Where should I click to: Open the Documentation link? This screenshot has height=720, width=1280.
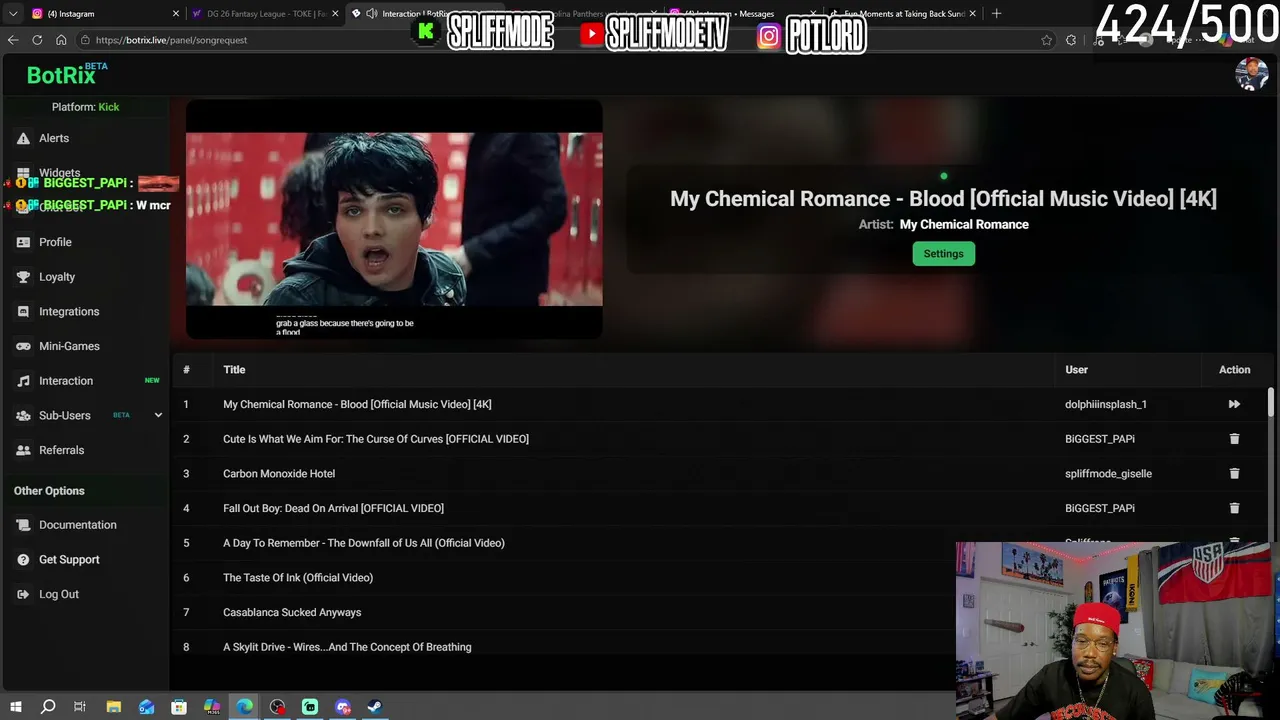pyautogui.click(x=78, y=525)
